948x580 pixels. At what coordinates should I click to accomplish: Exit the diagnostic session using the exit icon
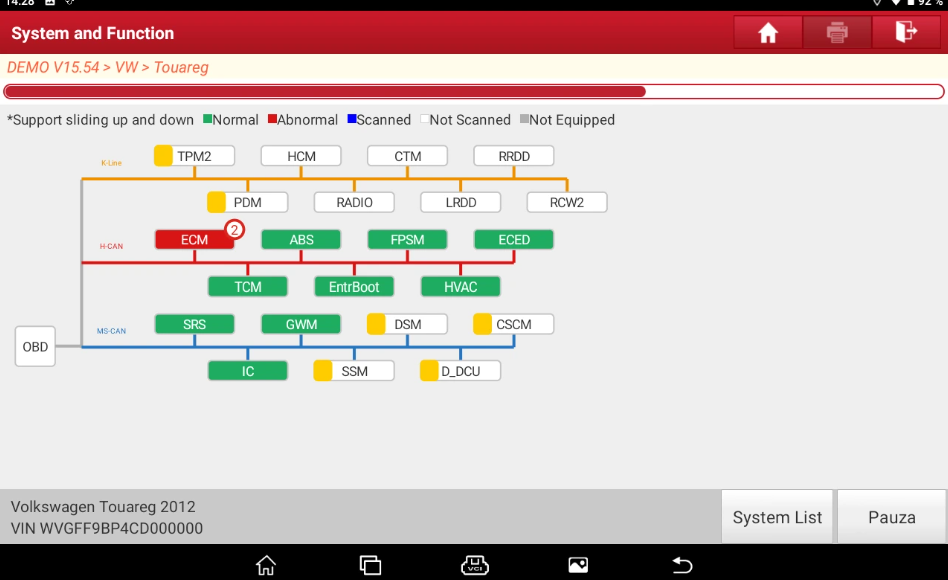tap(906, 32)
